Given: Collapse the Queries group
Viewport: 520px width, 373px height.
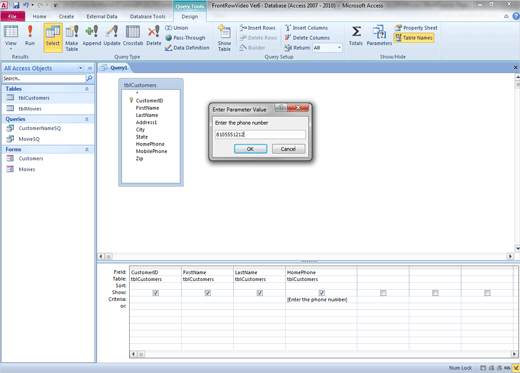Looking at the screenshot, I should pos(87,119).
